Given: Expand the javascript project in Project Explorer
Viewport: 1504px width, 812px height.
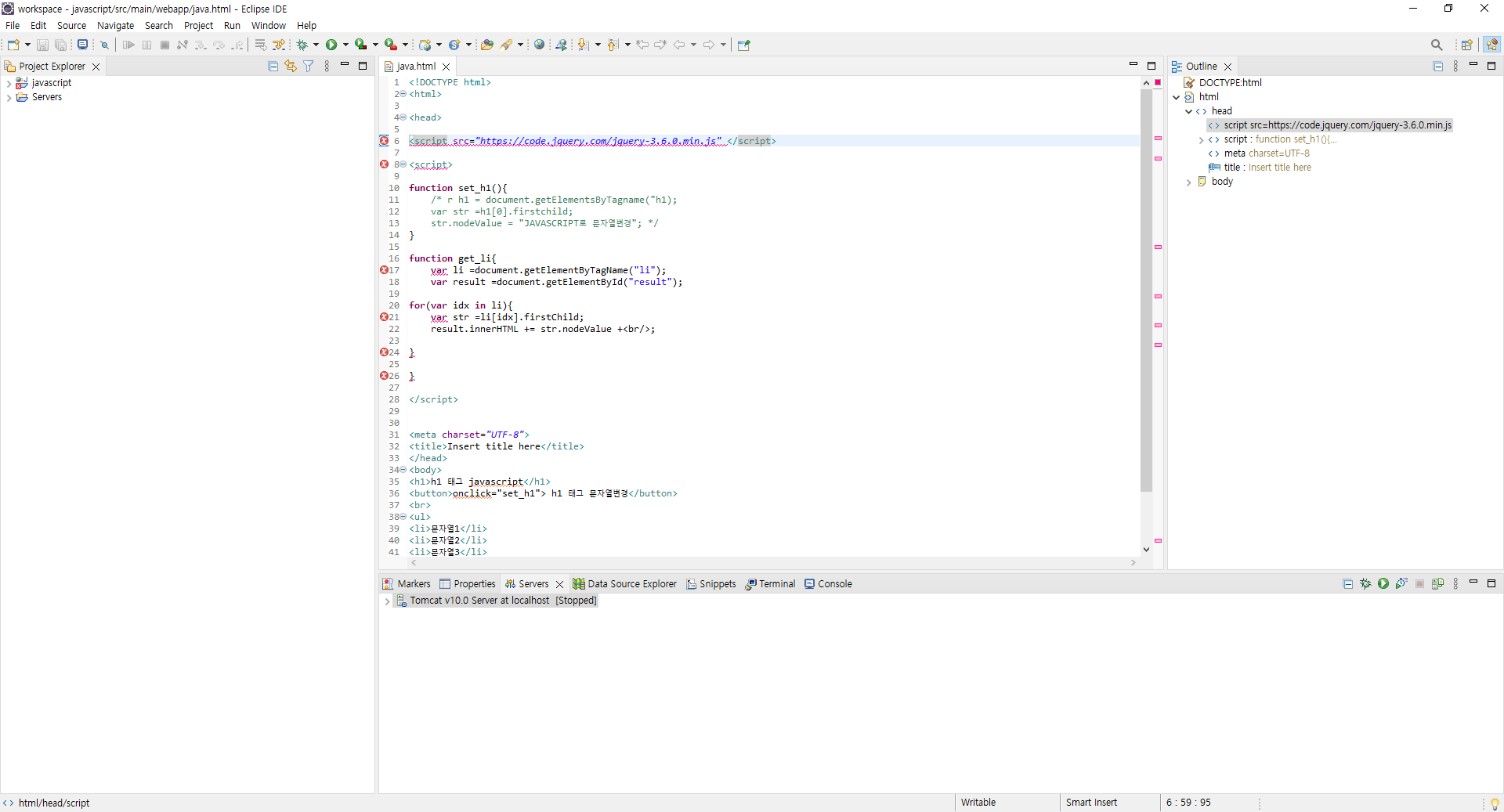Looking at the screenshot, I should coord(9,83).
